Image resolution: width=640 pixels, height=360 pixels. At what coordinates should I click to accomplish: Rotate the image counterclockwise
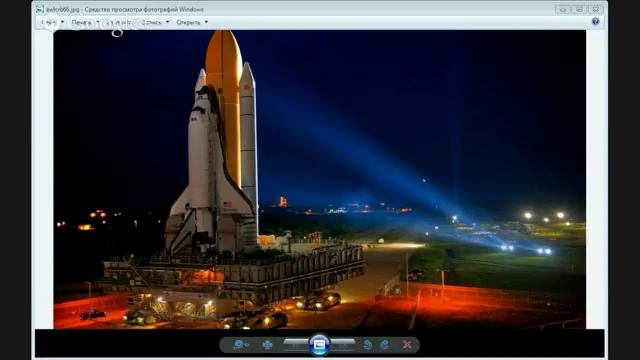pyautogui.click(x=367, y=345)
